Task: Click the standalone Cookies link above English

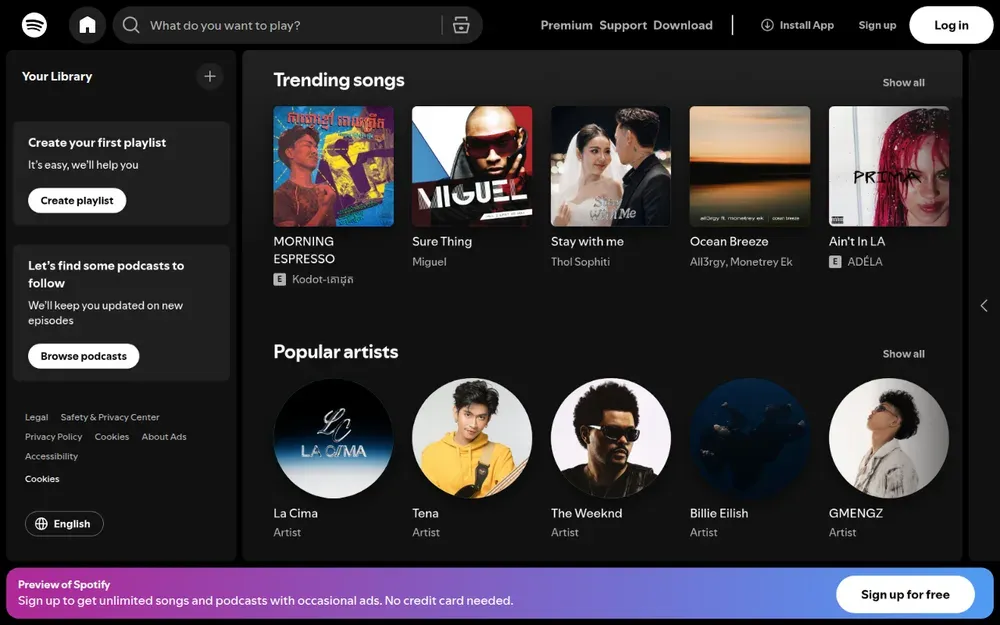Action: (x=42, y=479)
